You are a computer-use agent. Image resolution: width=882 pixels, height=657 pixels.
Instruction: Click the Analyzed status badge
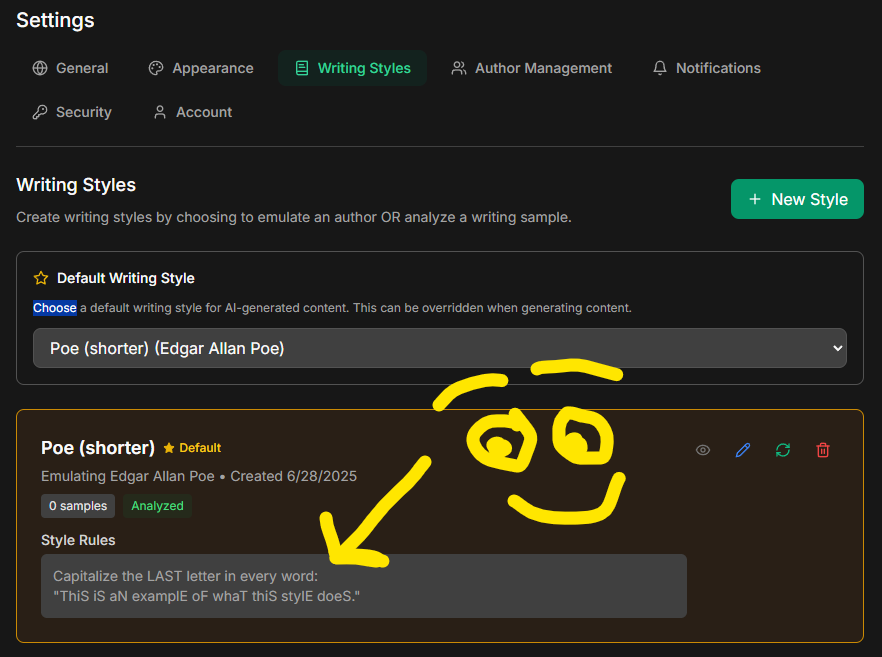point(158,506)
